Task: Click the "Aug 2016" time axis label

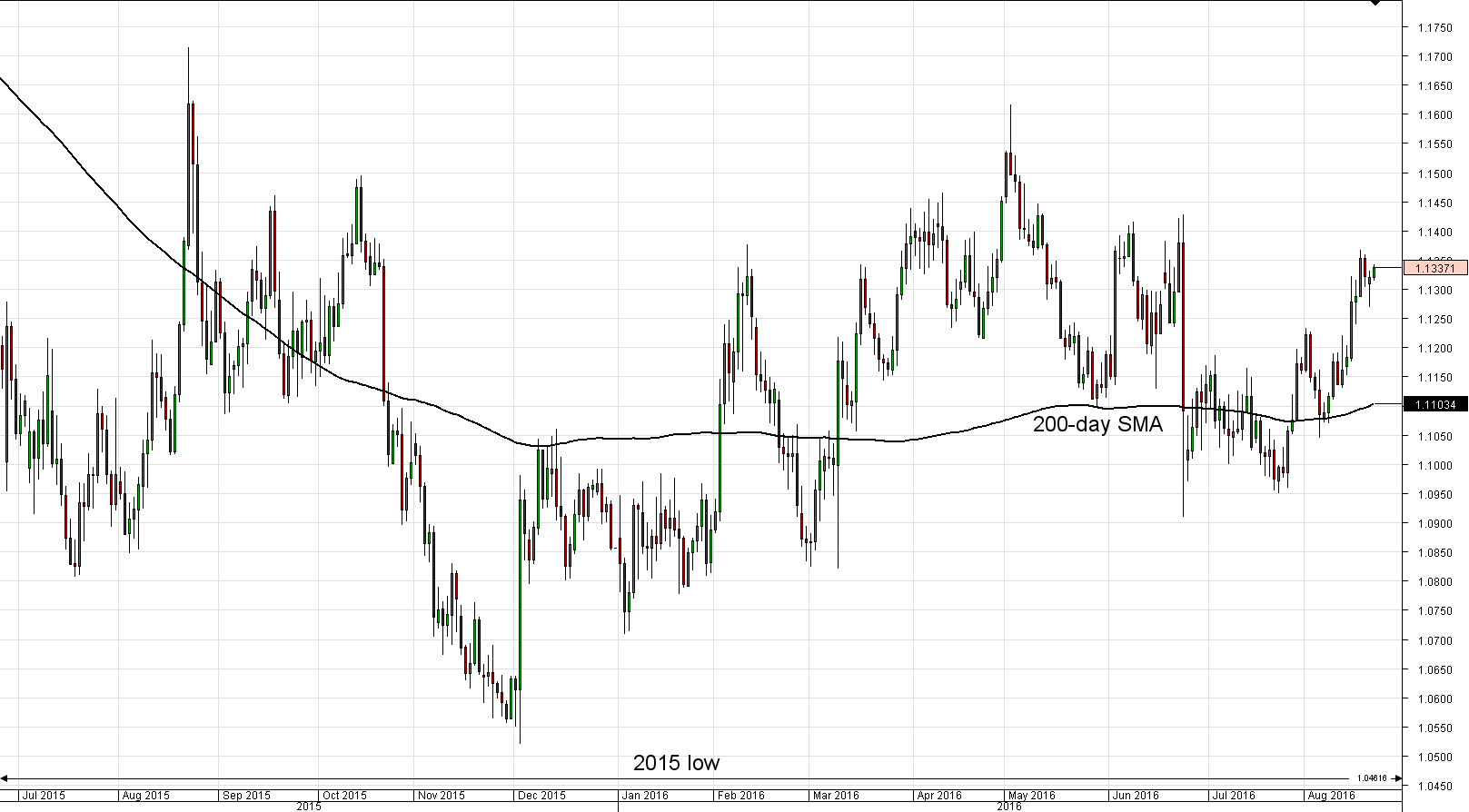Action: (x=1331, y=796)
